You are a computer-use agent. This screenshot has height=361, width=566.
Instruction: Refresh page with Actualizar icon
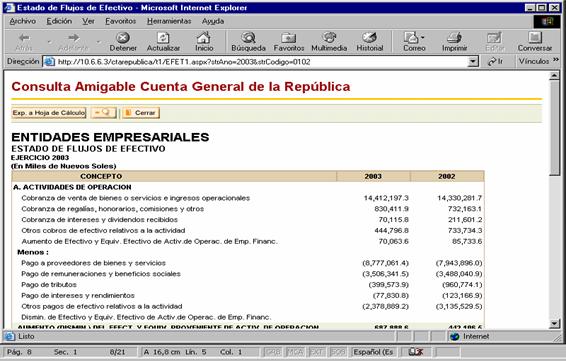163,42
